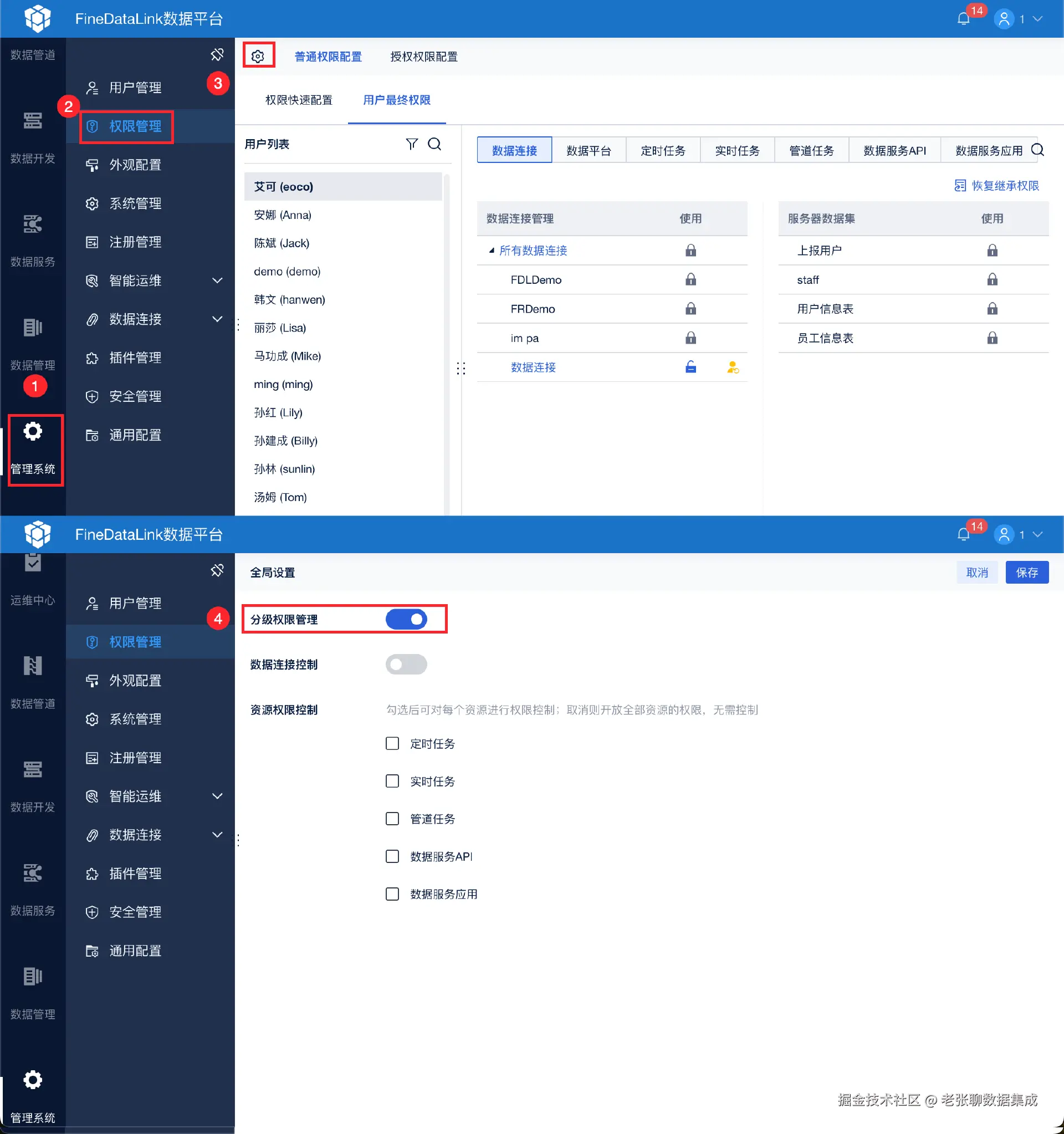Screen dimensions: 1064x1134
Task: Open the user list filter icon
Action: [412, 144]
